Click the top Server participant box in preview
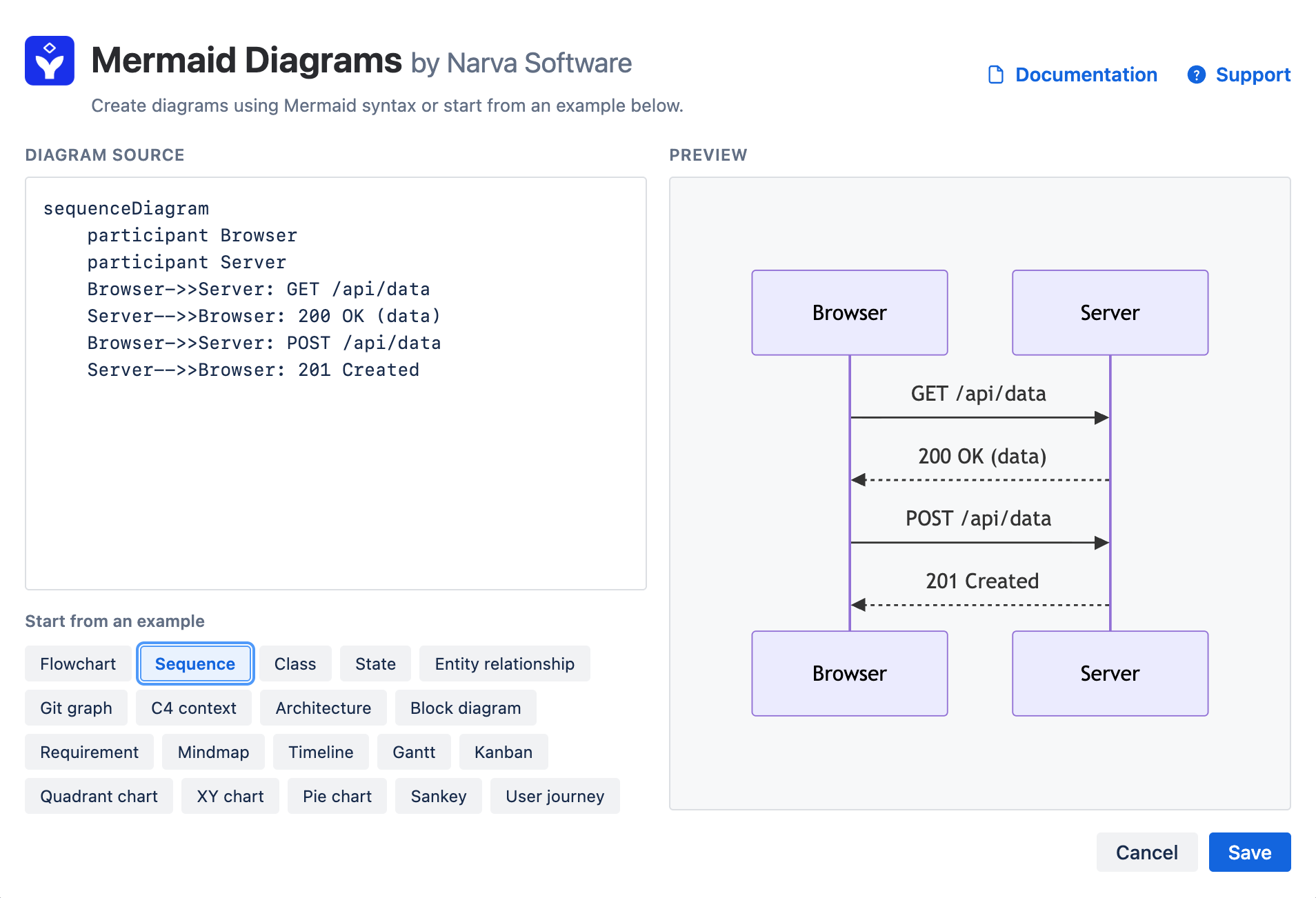Screen dimensions: 1316x898 click(1110, 312)
